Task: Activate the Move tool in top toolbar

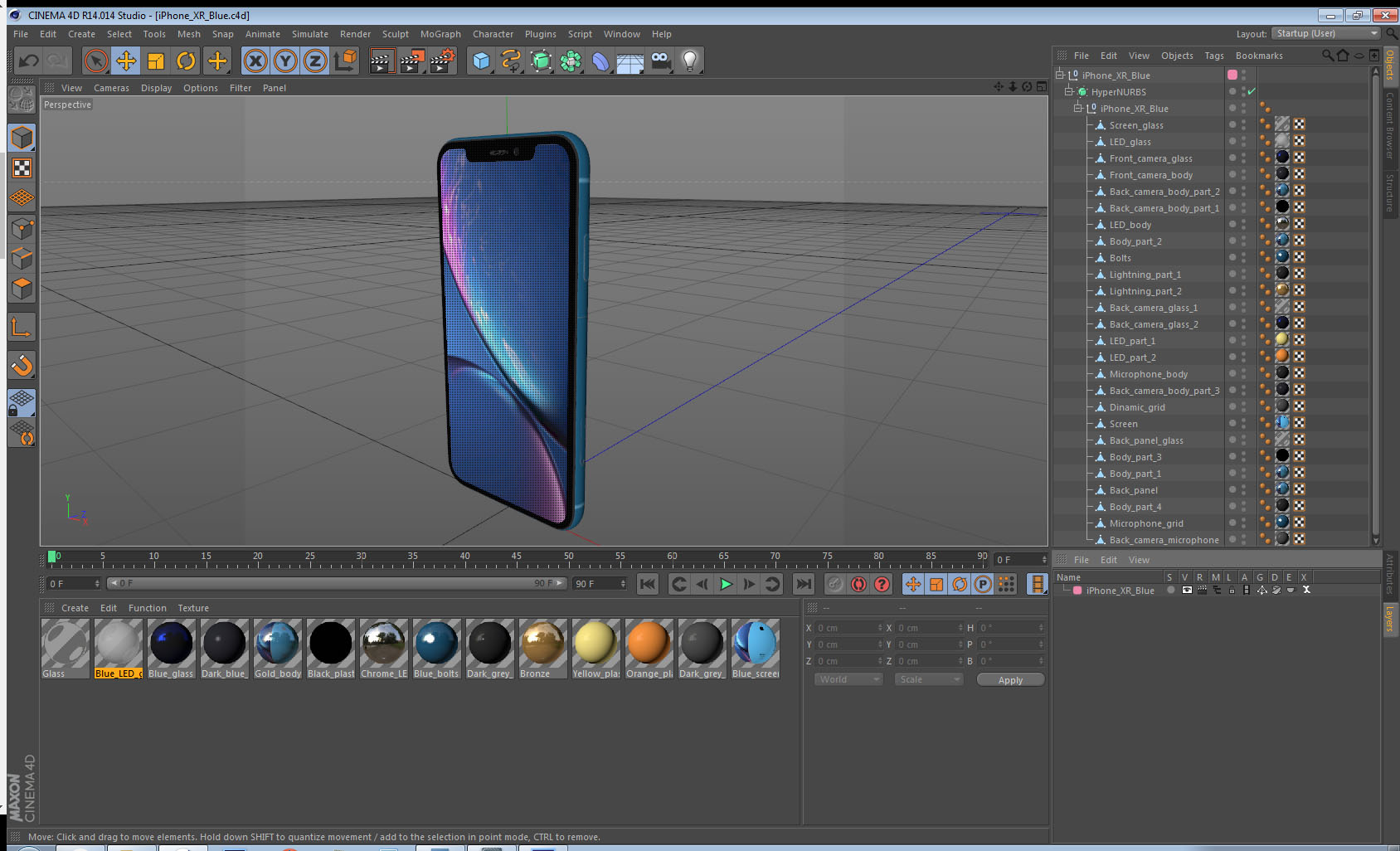Action: click(x=126, y=61)
